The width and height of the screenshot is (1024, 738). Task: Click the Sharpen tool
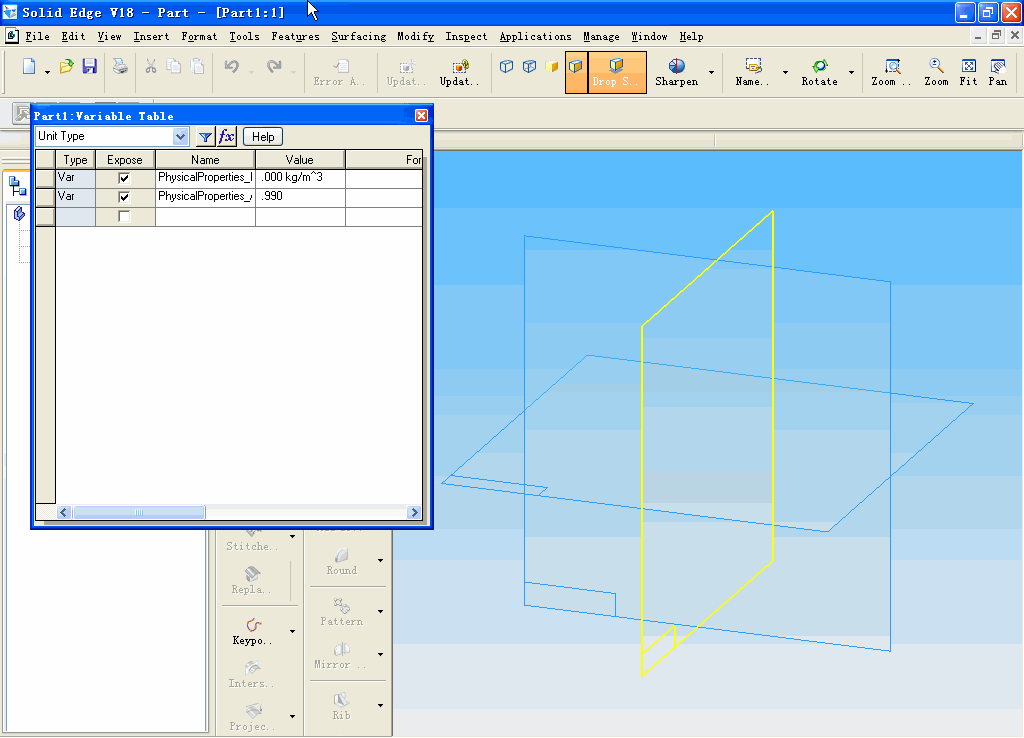click(677, 72)
